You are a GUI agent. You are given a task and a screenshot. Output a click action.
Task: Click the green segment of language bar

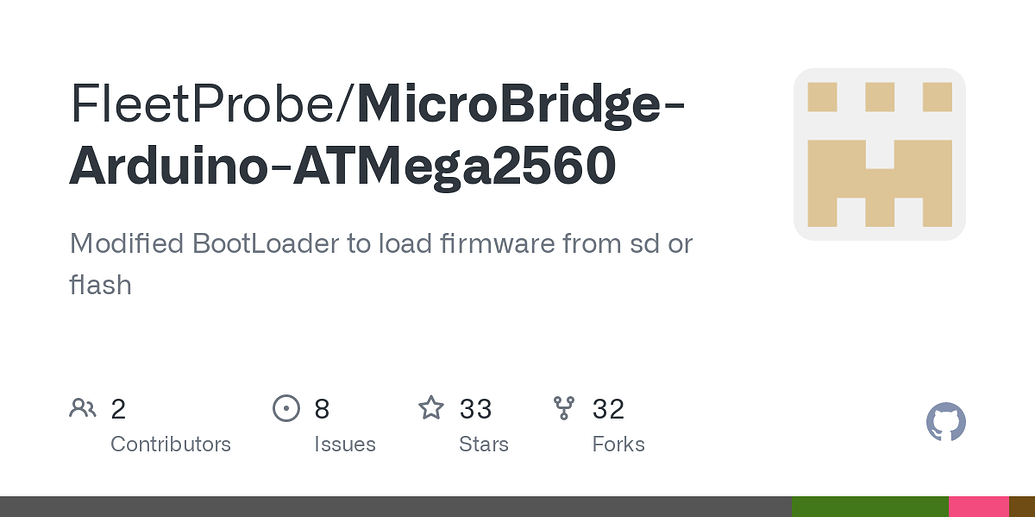point(870,506)
